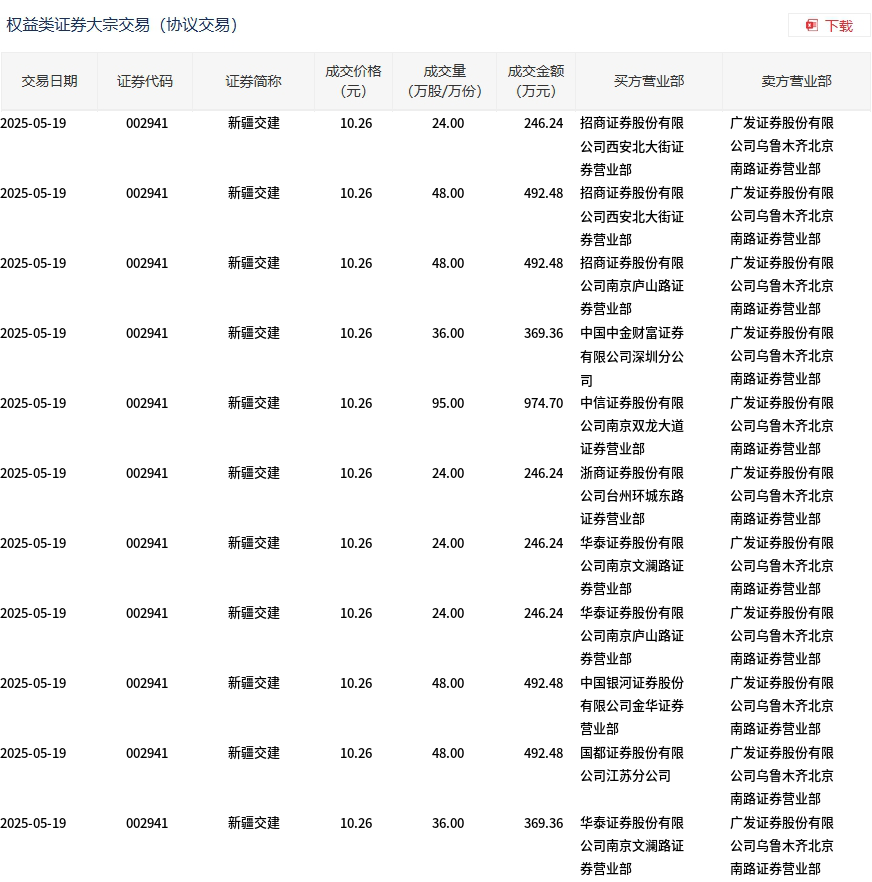This screenshot has width=872, height=882.
Task: Select 新疆交建 name in the 中金财富 row
Action: point(254,333)
